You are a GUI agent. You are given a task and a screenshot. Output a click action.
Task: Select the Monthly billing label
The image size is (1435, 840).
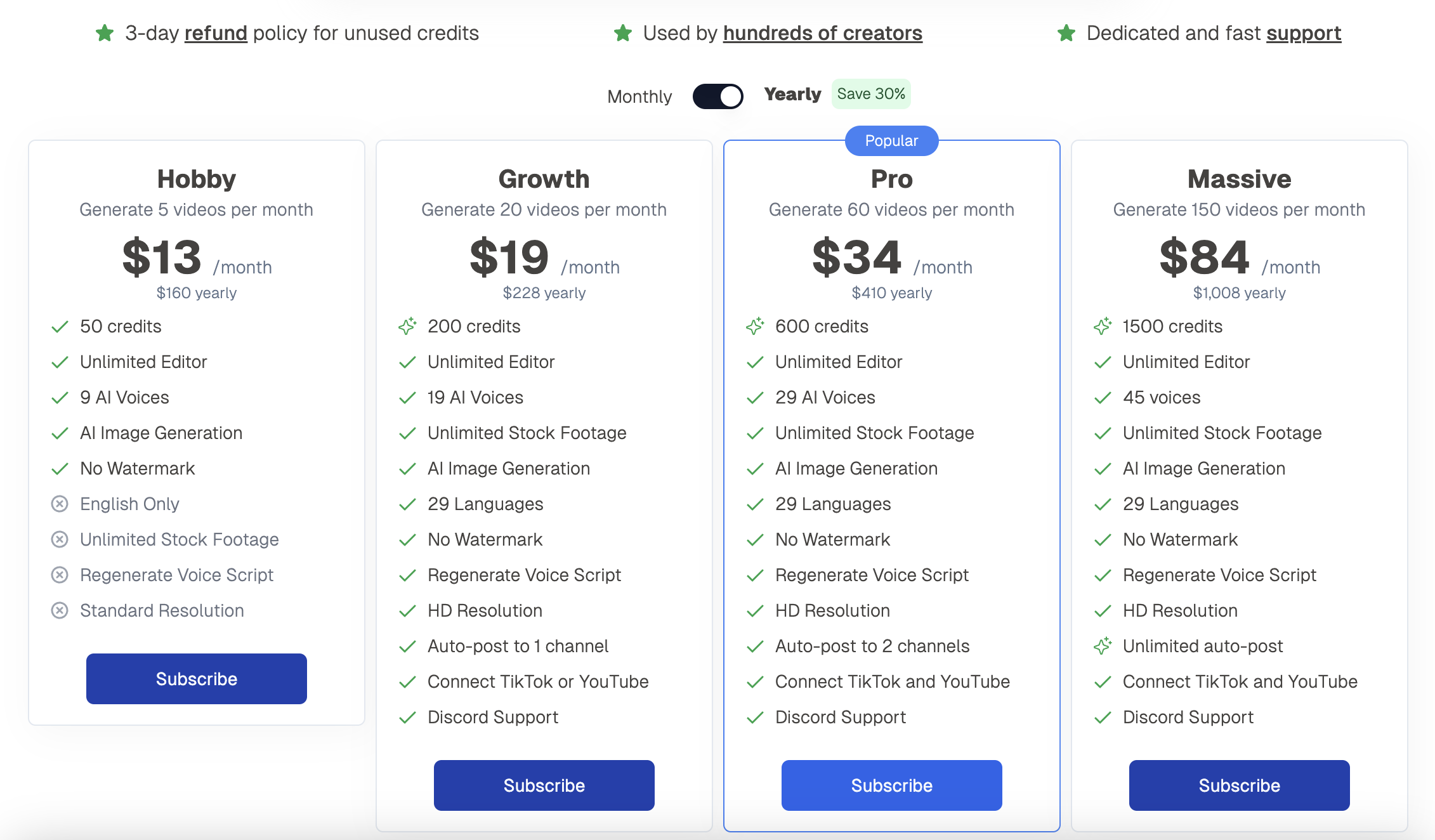point(639,96)
